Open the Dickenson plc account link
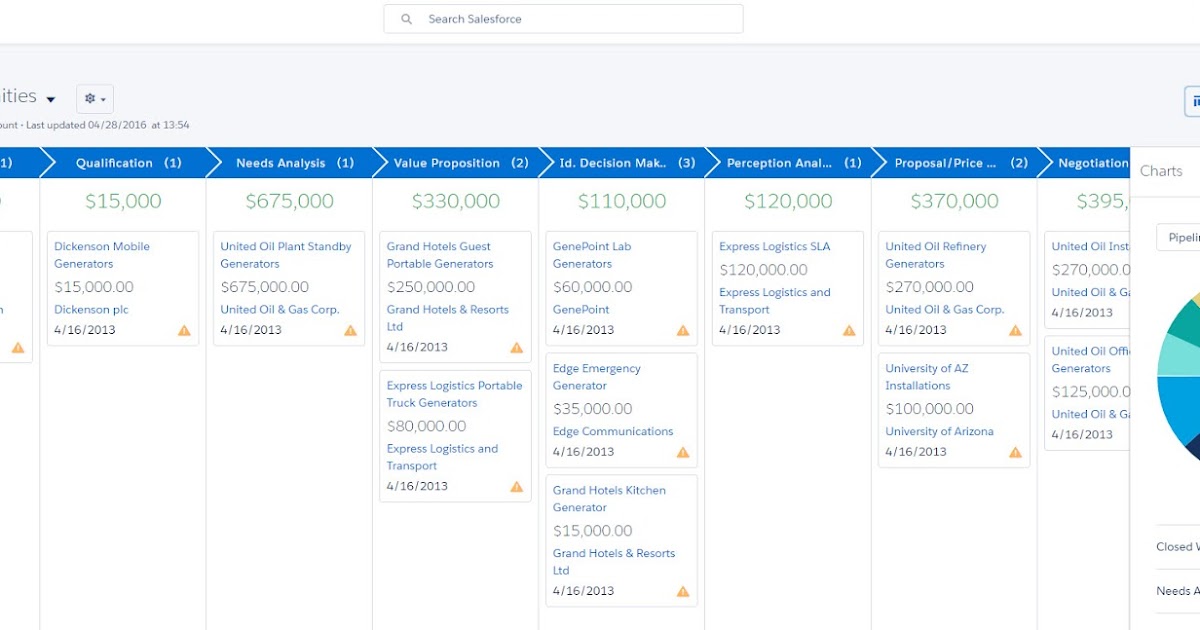 (91, 309)
